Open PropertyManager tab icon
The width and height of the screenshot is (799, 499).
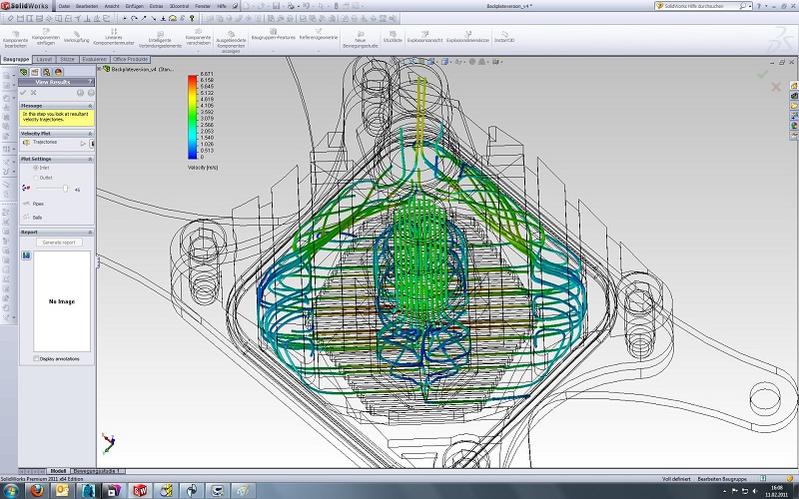(35, 72)
